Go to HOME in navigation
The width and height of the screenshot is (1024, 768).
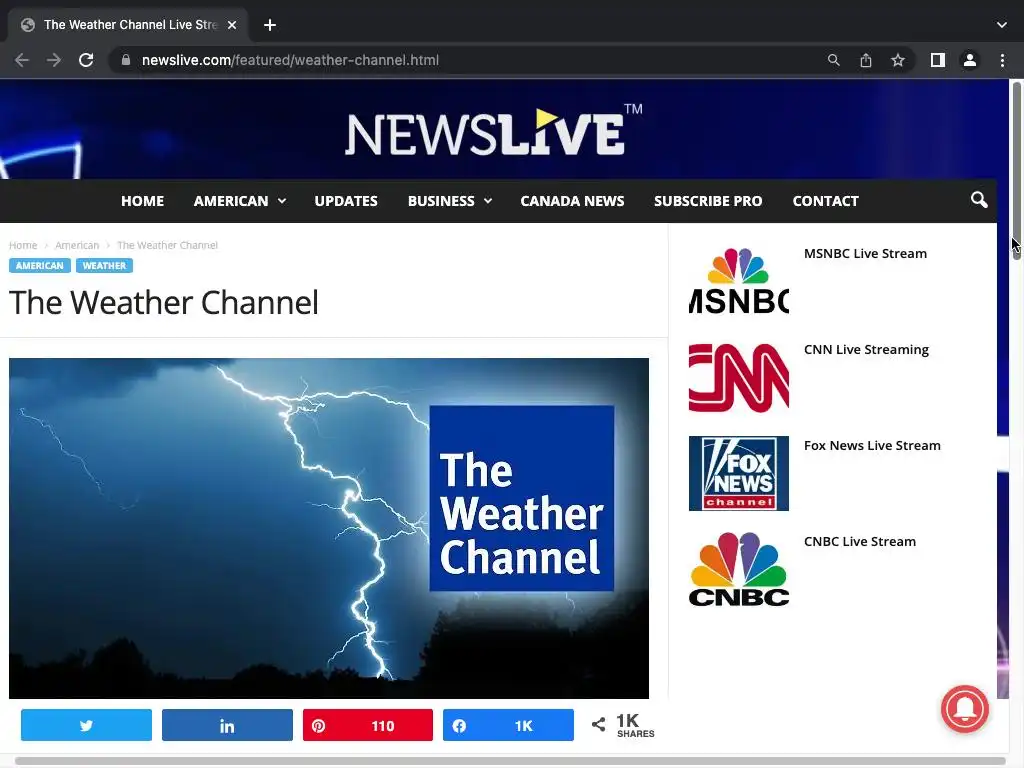pos(142,201)
